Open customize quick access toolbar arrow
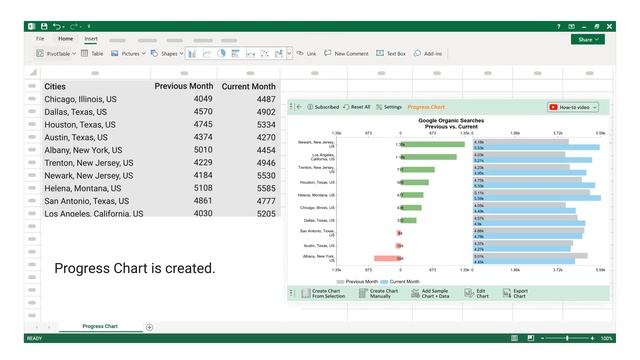640x360 pixels. coord(89,27)
